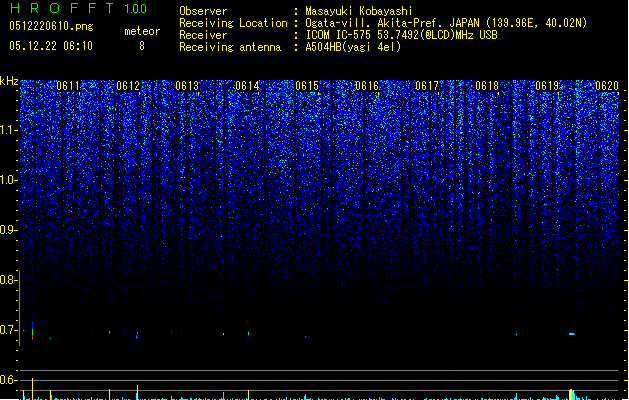The width and height of the screenshot is (629, 400).
Task: Click the bright meteor echo near 0619
Action: pos(572,334)
